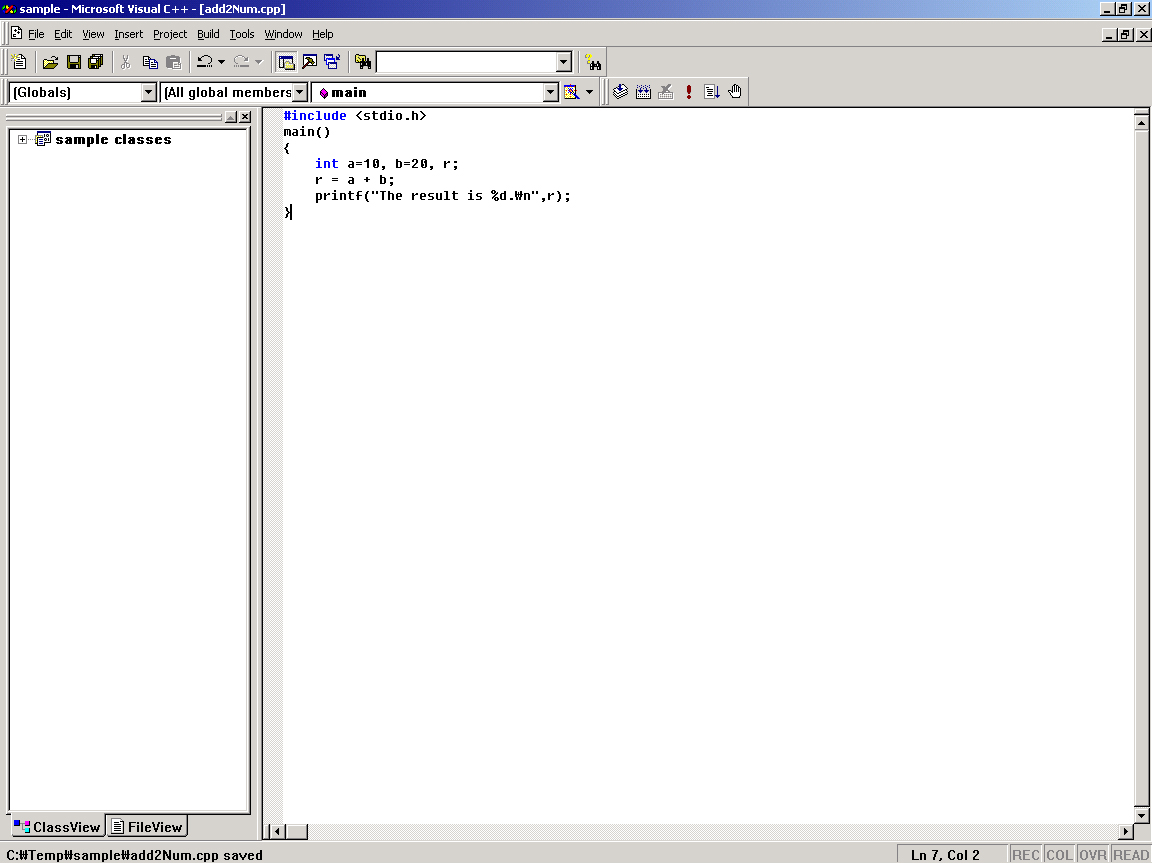1152x864 pixels.
Task: Toggle the Workspace window icon
Action: coord(287,62)
